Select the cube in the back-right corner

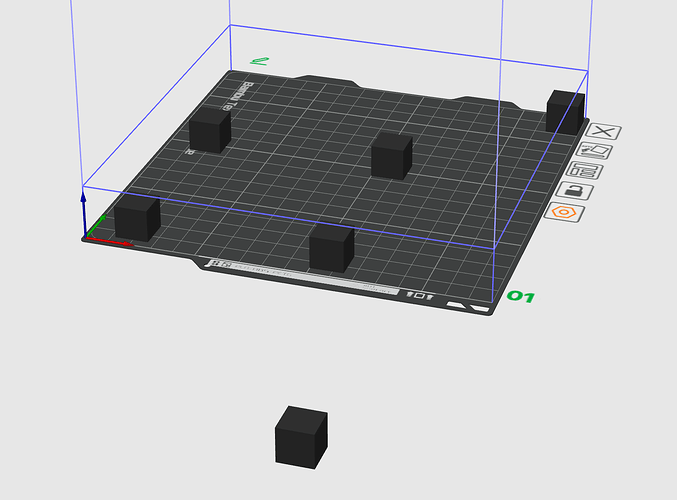pos(565,113)
